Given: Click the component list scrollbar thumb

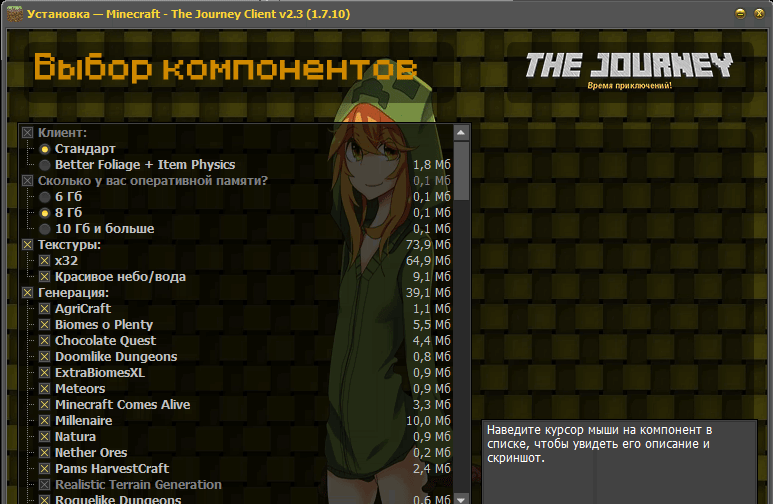Looking at the screenshot, I should 461,171.
